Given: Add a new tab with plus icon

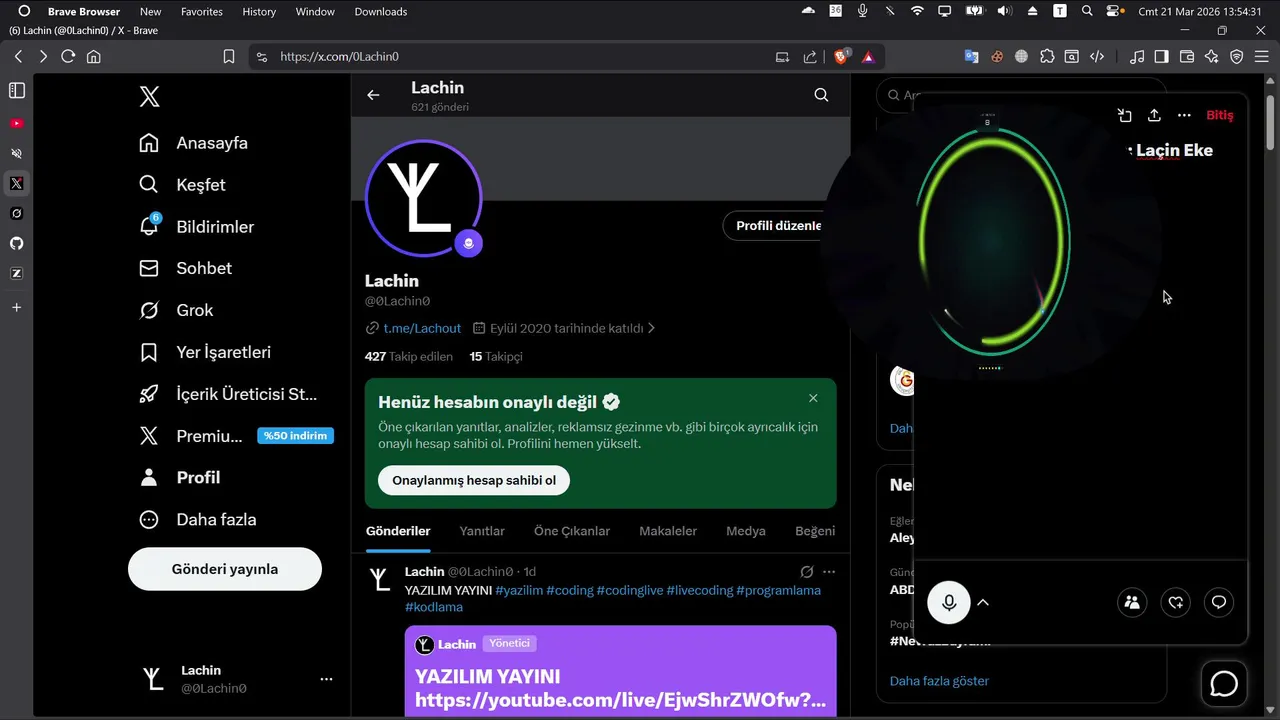Looking at the screenshot, I should pyautogui.click(x=16, y=307).
